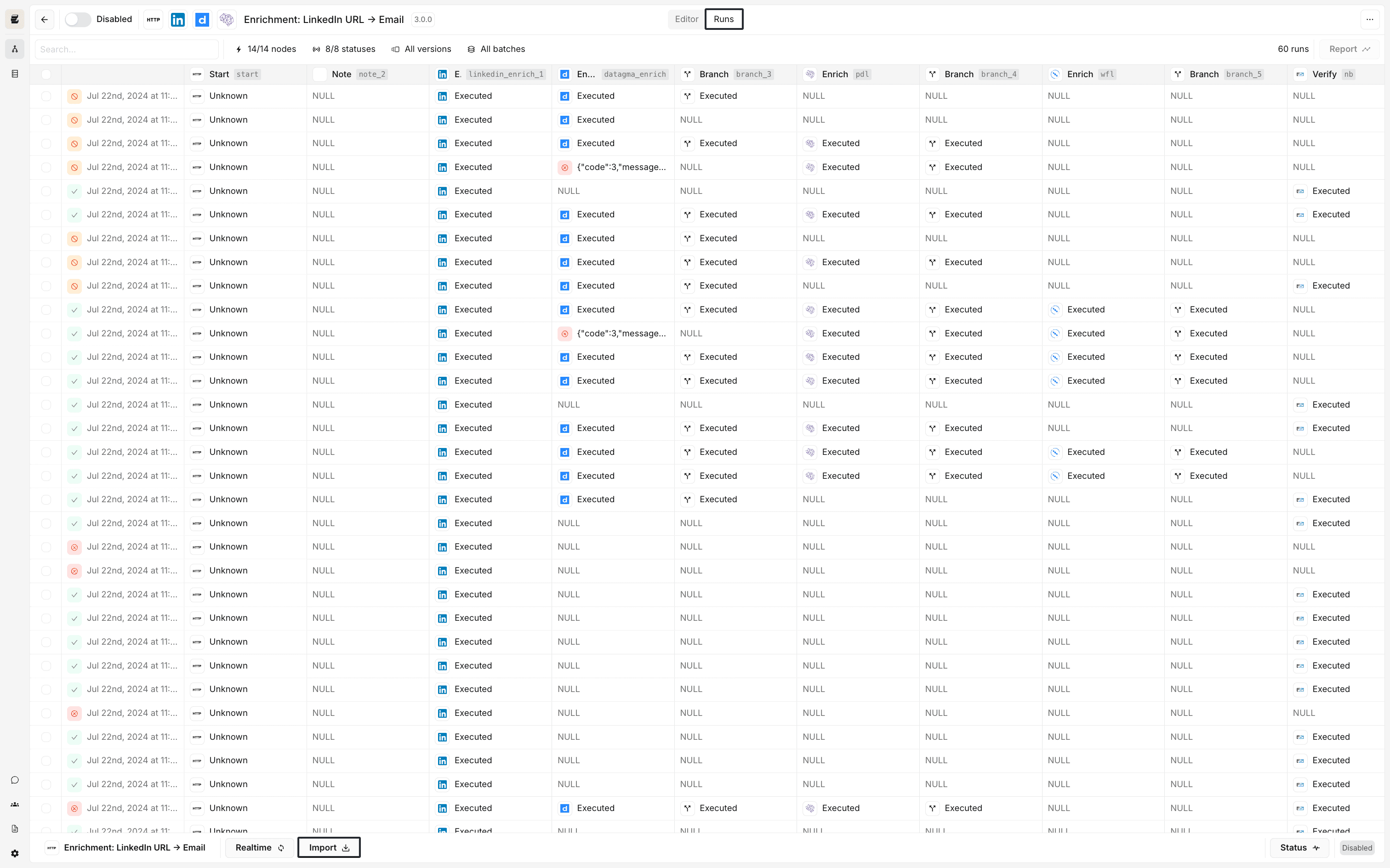Click the Start column header
The image size is (1390, 868).
pos(245,74)
